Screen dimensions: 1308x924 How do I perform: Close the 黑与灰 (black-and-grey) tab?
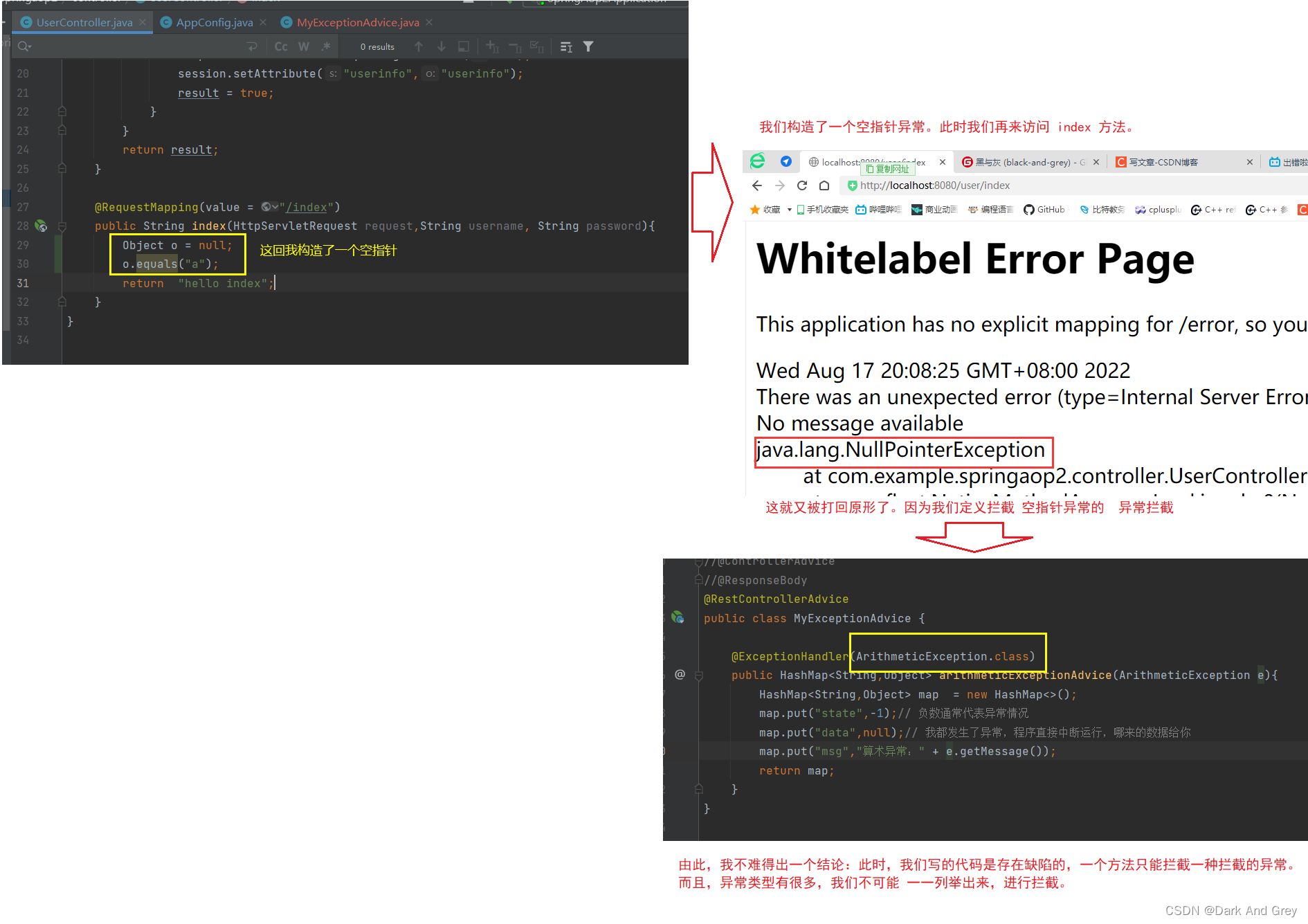tap(1096, 162)
